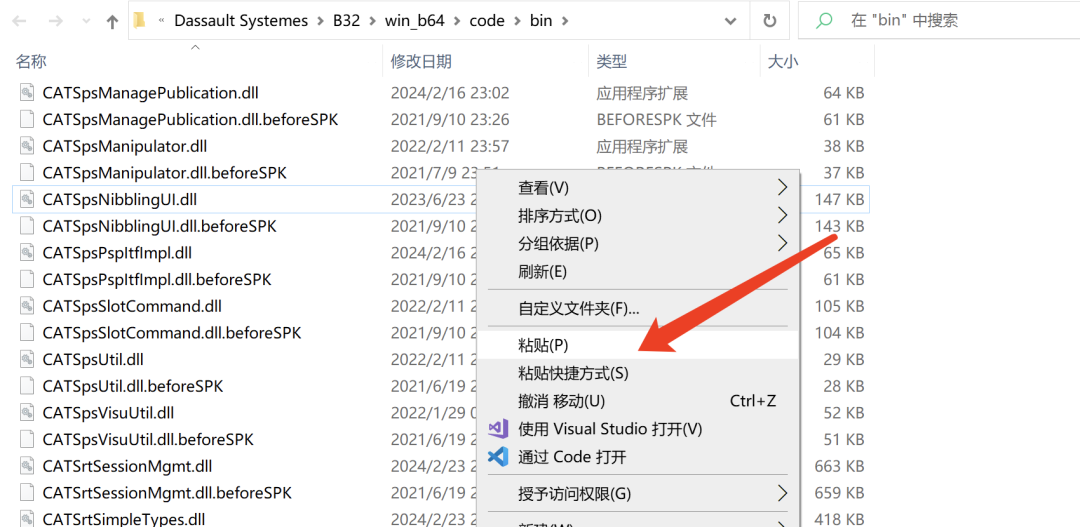Click the search magnifier icon

825,21
